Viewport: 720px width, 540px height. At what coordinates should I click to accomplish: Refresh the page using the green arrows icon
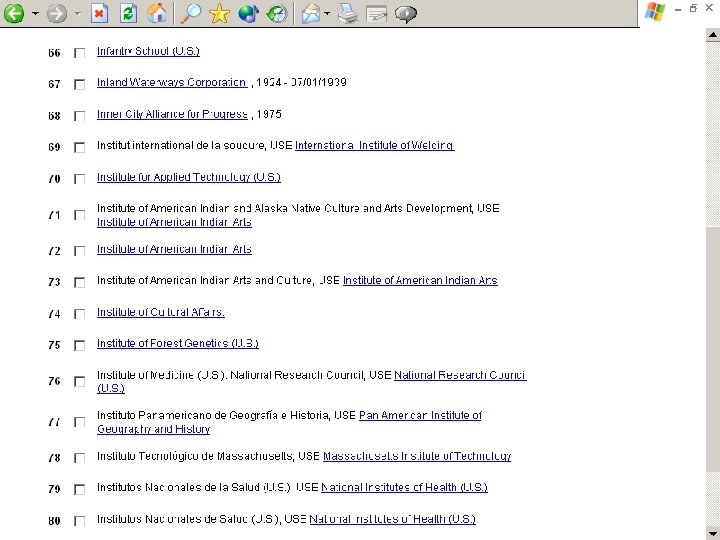click(x=129, y=13)
